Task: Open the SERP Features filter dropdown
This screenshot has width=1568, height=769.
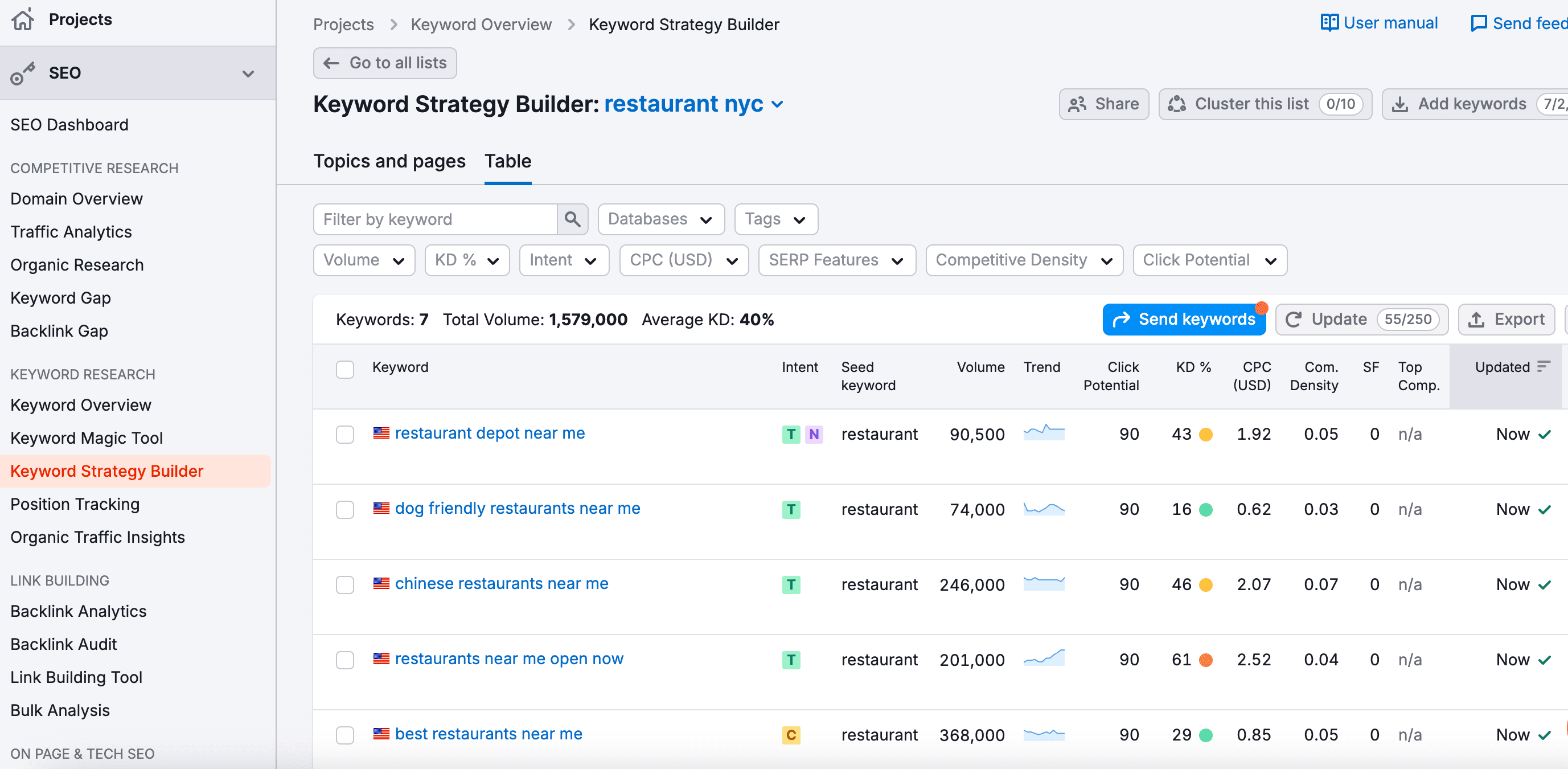Action: (837, 260)
